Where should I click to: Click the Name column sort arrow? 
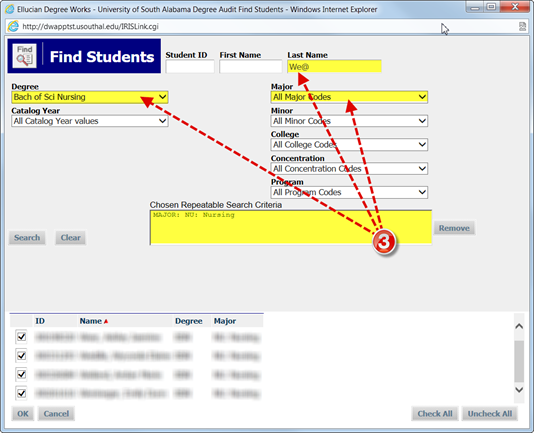coord(106,321)
